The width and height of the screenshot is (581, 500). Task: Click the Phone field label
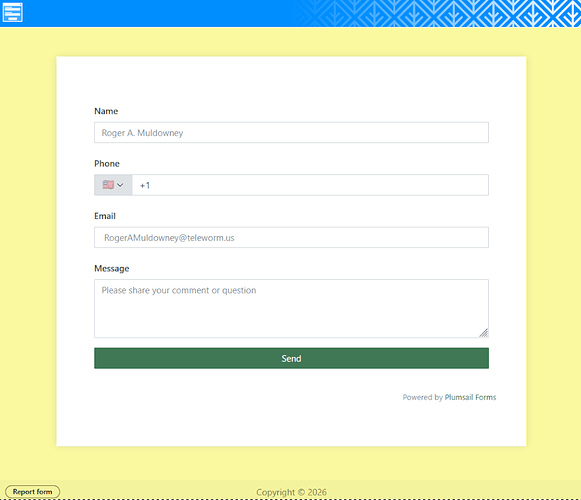coord(107,164)
